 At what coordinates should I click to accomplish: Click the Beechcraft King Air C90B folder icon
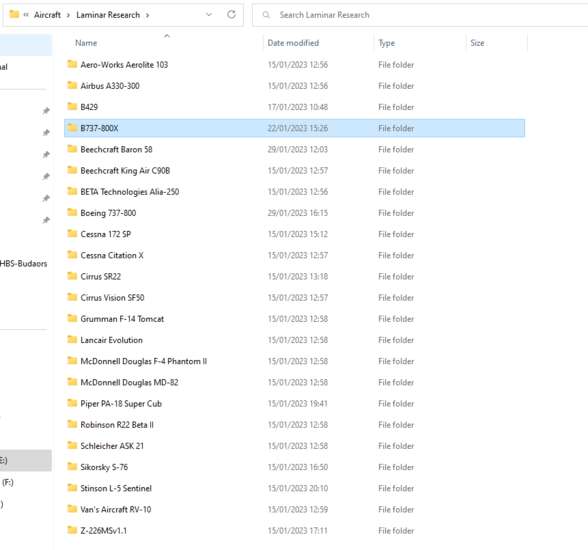(x=72, y=170)
